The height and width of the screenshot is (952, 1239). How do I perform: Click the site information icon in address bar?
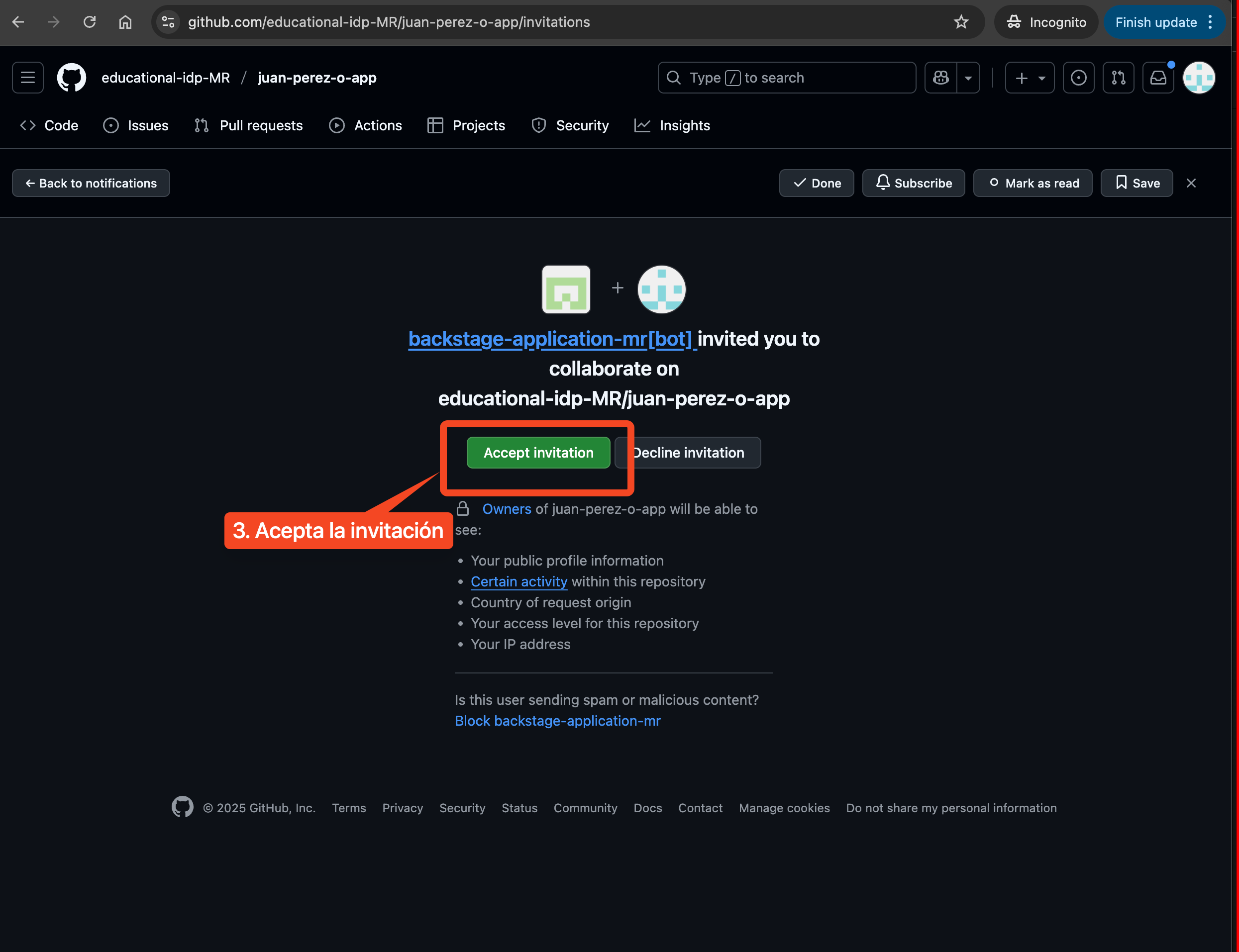[x=168, y=22]
